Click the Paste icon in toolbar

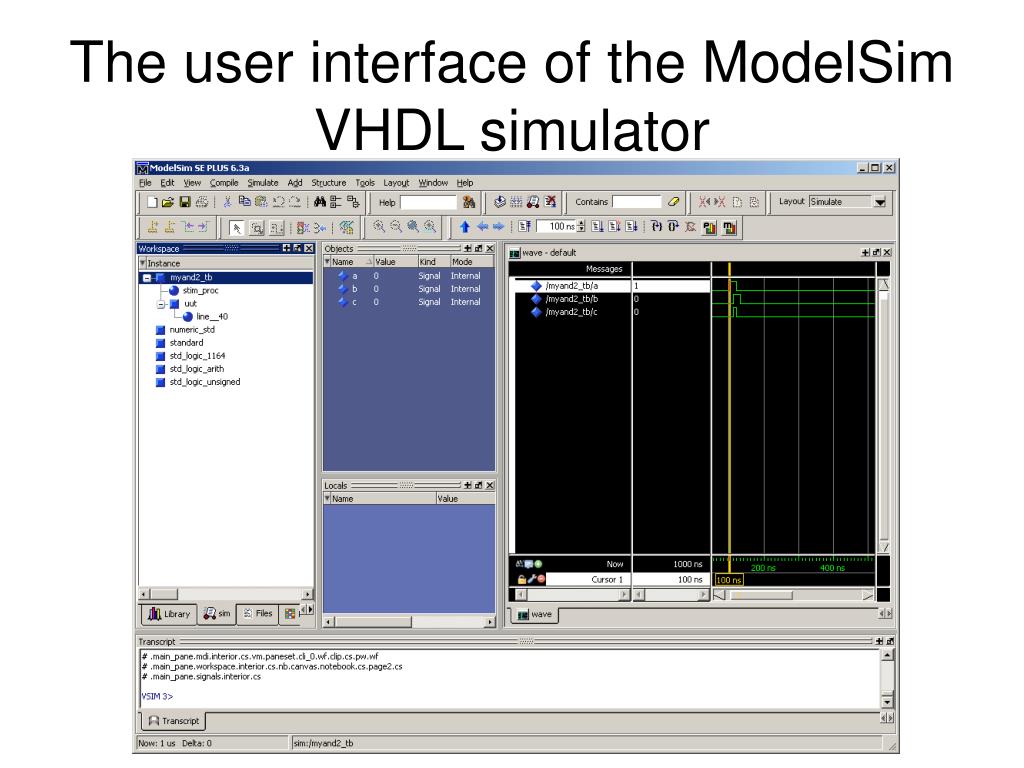click(261, 202)
